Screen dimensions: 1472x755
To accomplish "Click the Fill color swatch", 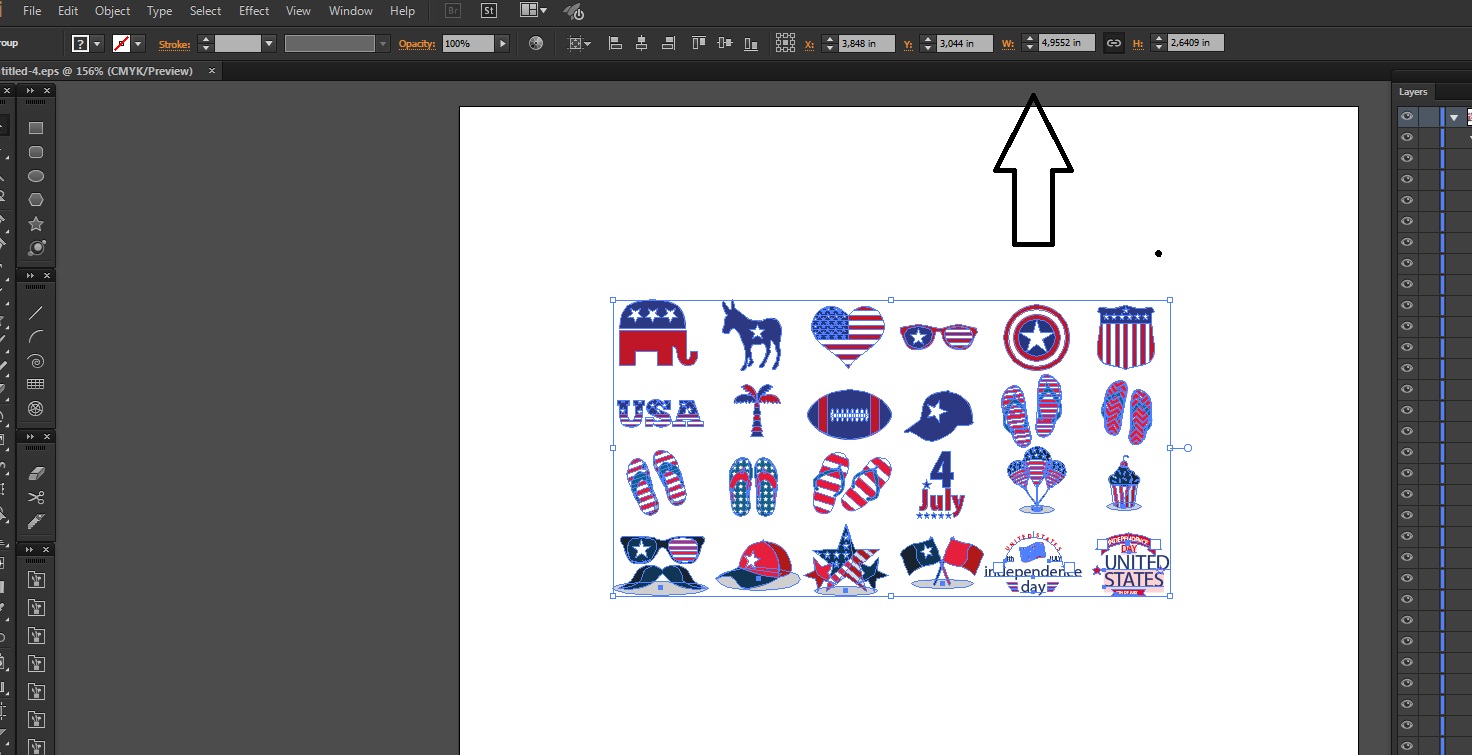I will click(81, 43).
